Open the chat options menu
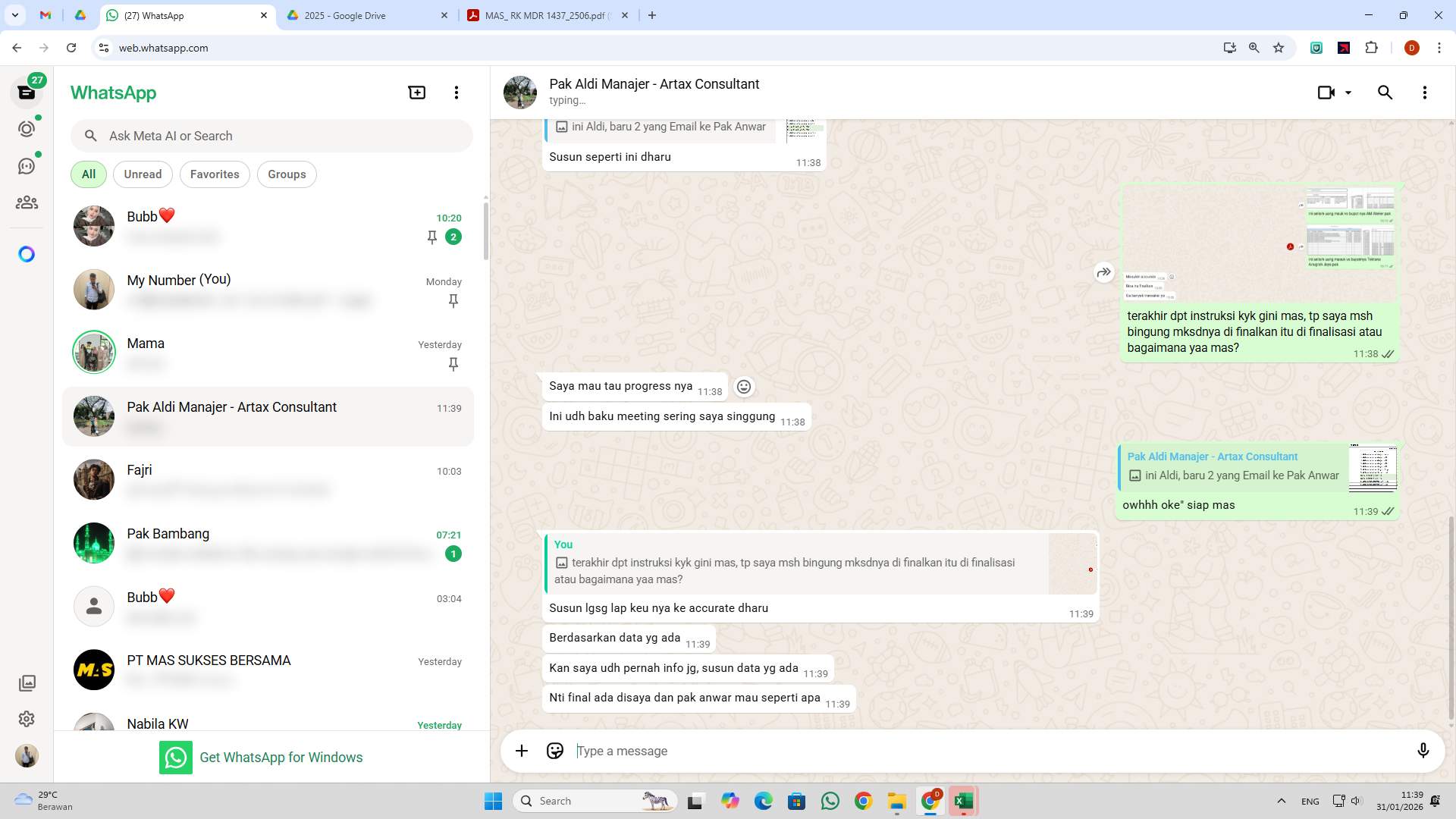Screen dimensions: 1456x819 [x=1425, y=92]
